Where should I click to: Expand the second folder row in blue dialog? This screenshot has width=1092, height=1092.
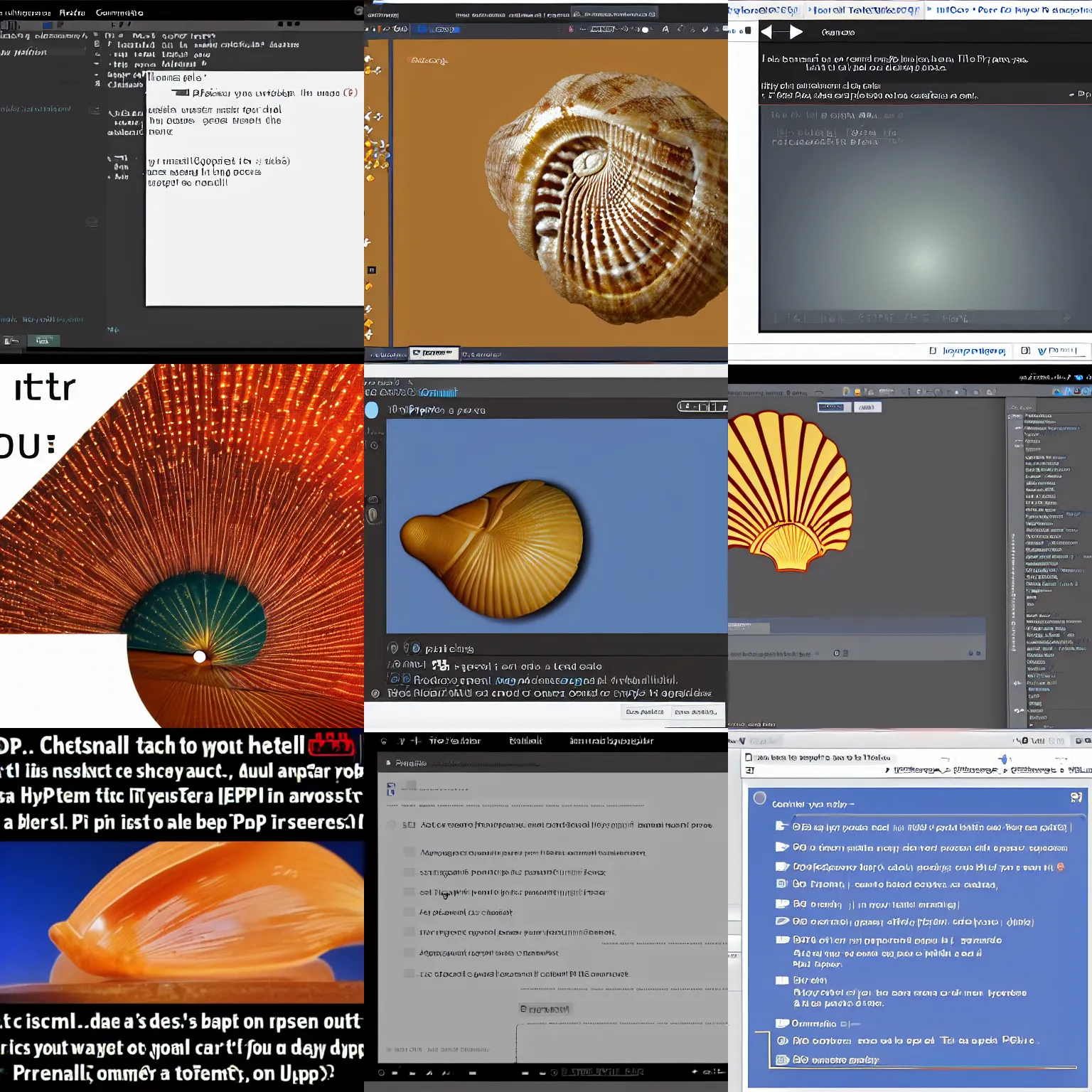[782, 847]
